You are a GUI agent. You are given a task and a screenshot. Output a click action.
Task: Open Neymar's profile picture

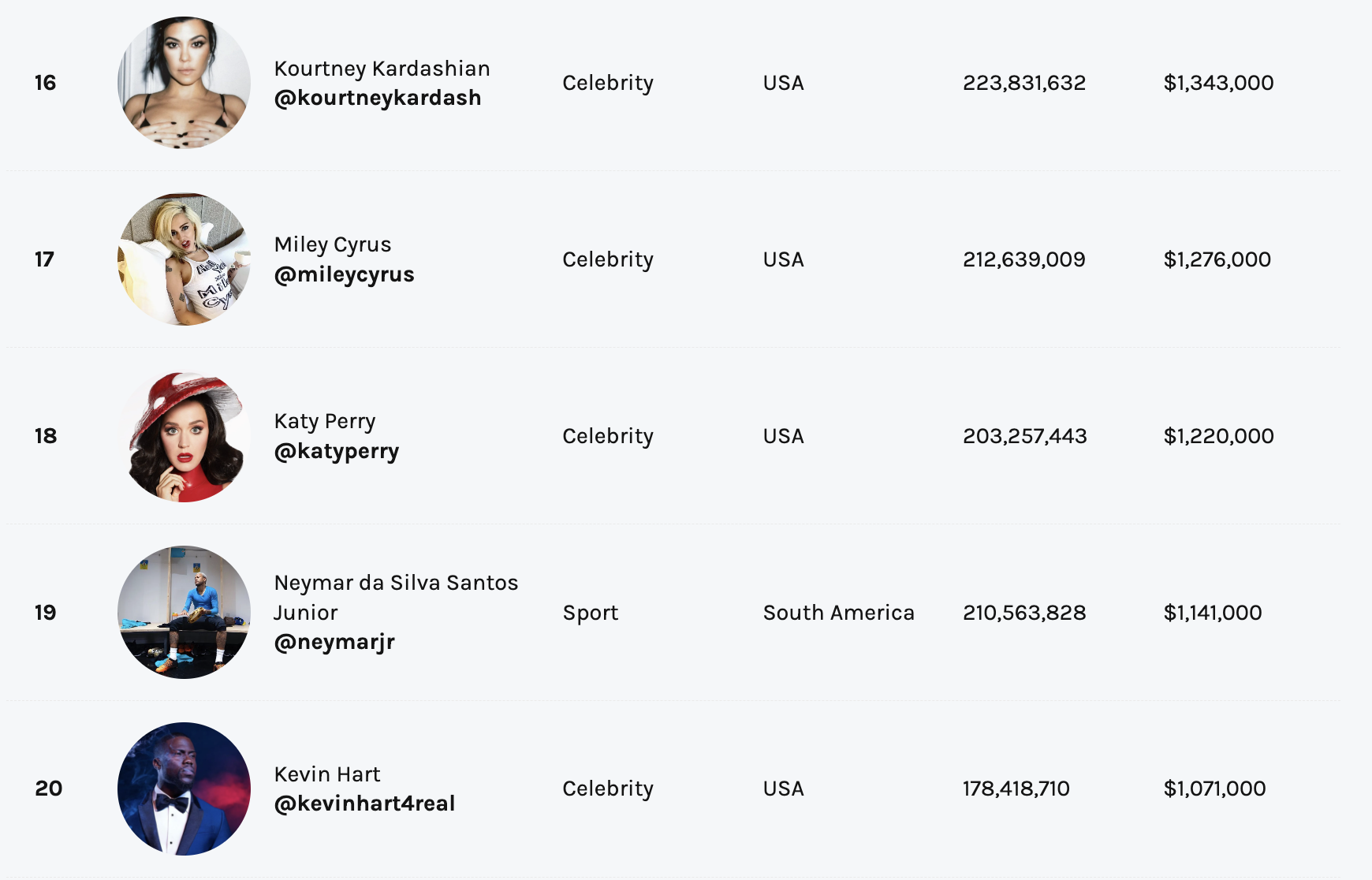[x=184, y=613]
